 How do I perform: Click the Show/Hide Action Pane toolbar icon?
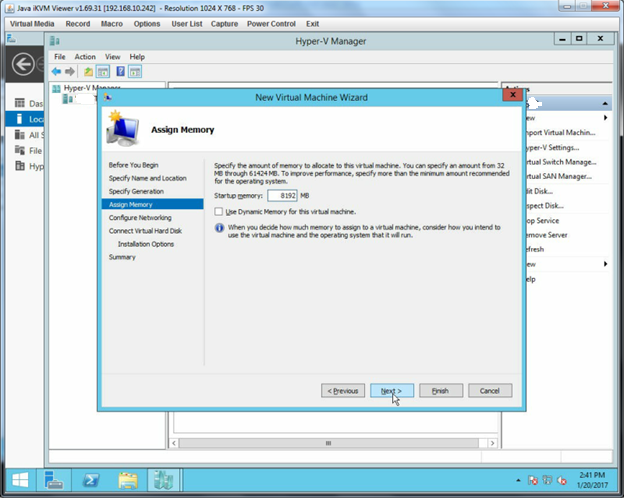(x=135, y=72)
